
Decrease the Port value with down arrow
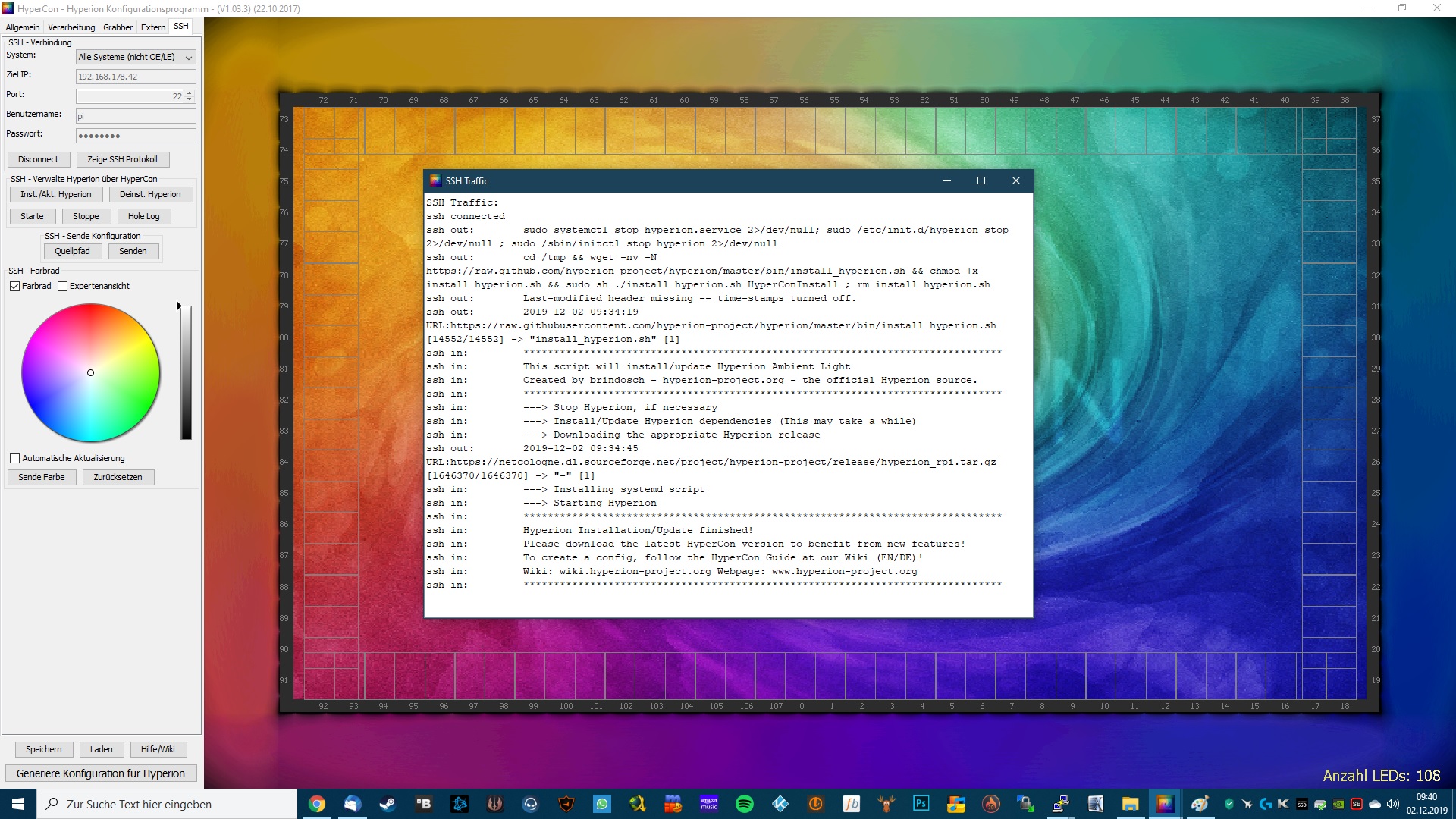tap(190, 99)
